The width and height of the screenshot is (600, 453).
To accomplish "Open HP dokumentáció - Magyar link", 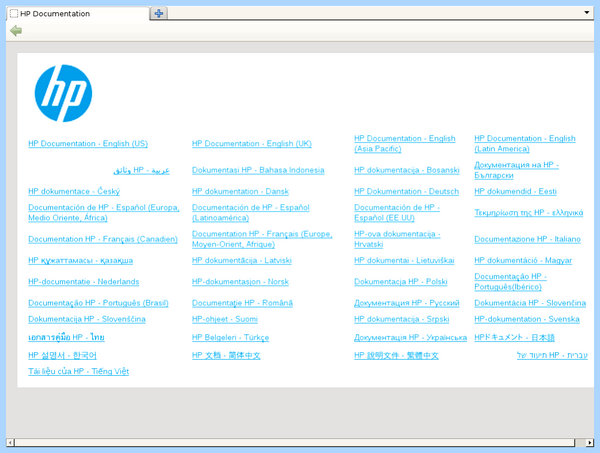I will 523,261.
